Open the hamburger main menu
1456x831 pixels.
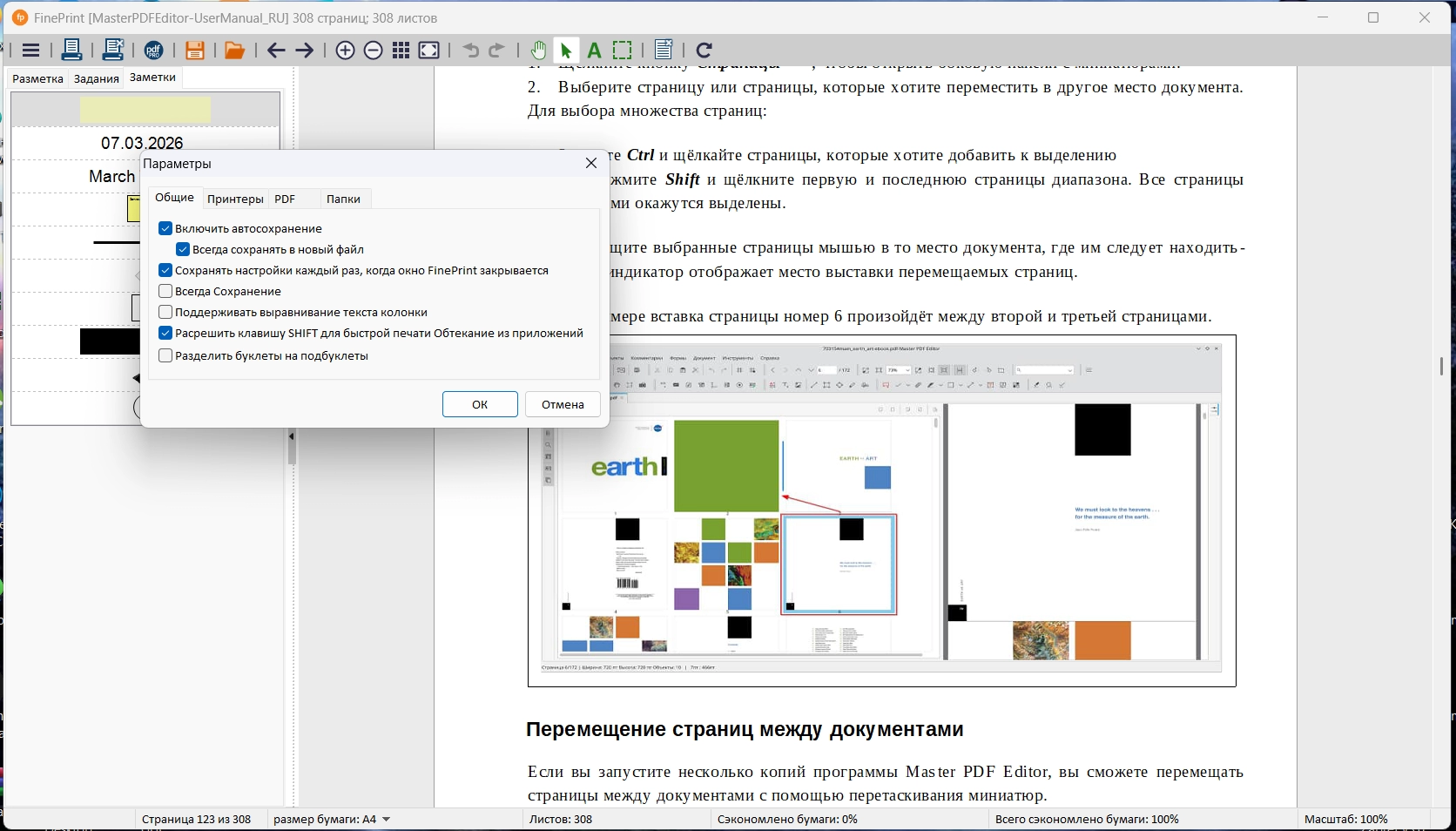click(30, 51)
